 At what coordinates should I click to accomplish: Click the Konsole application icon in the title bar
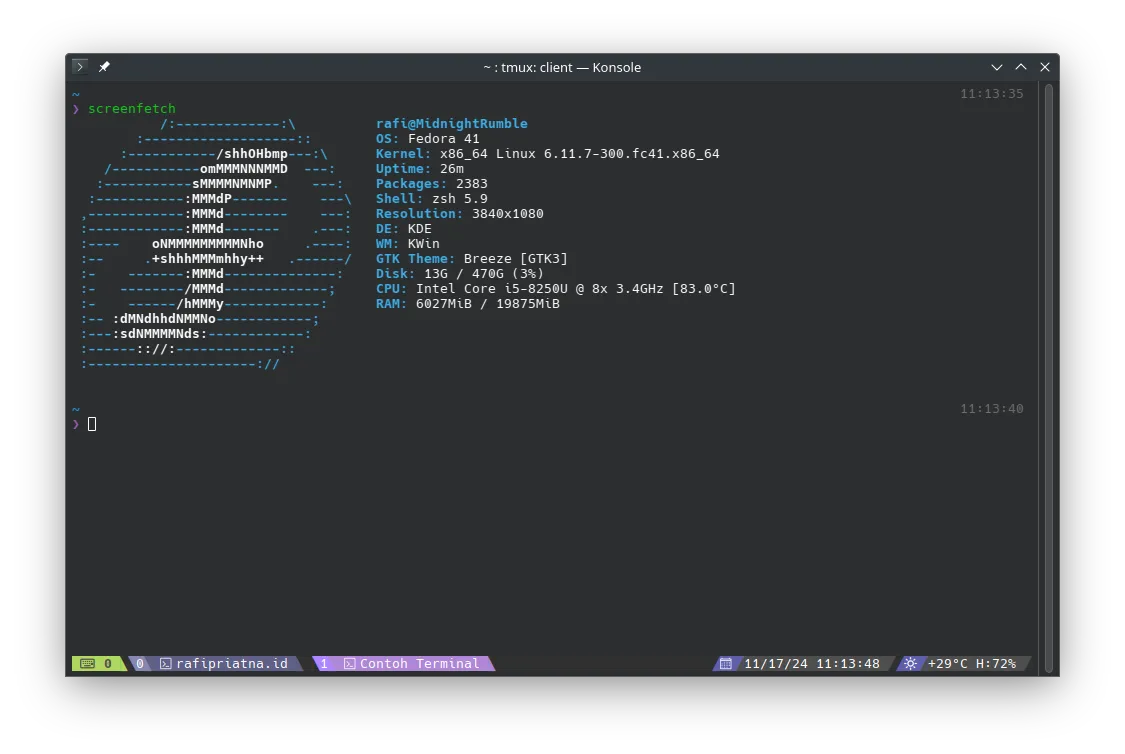tap(79, 66)
